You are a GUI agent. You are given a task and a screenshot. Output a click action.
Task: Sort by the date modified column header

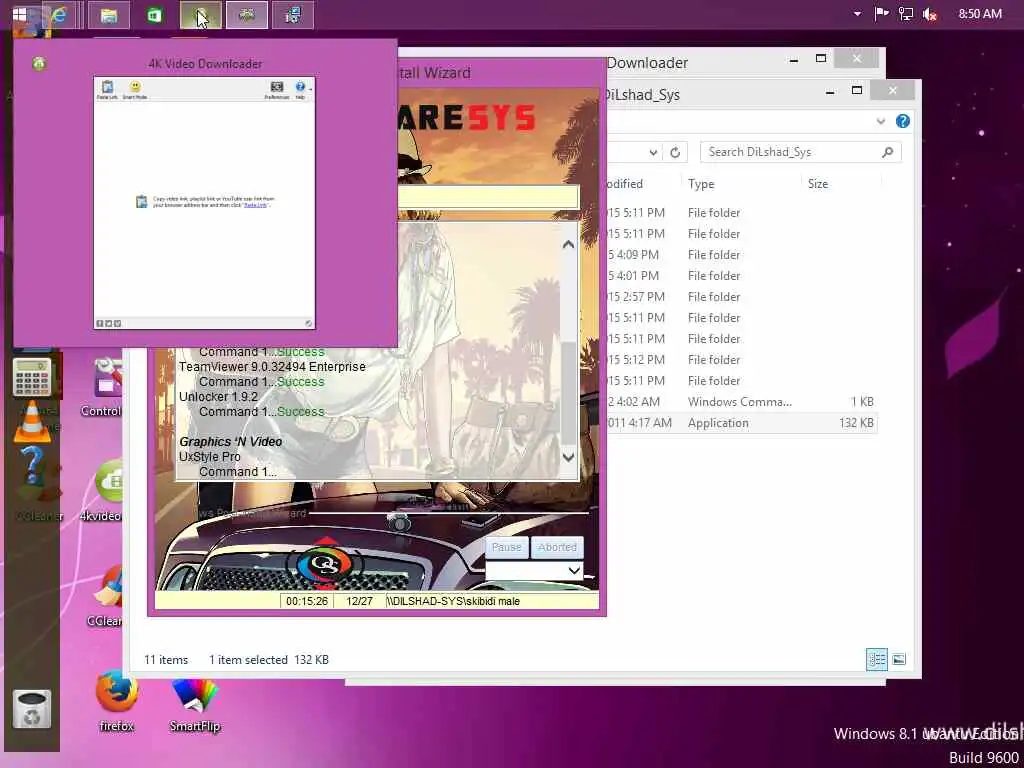click(x=626, y=184)
